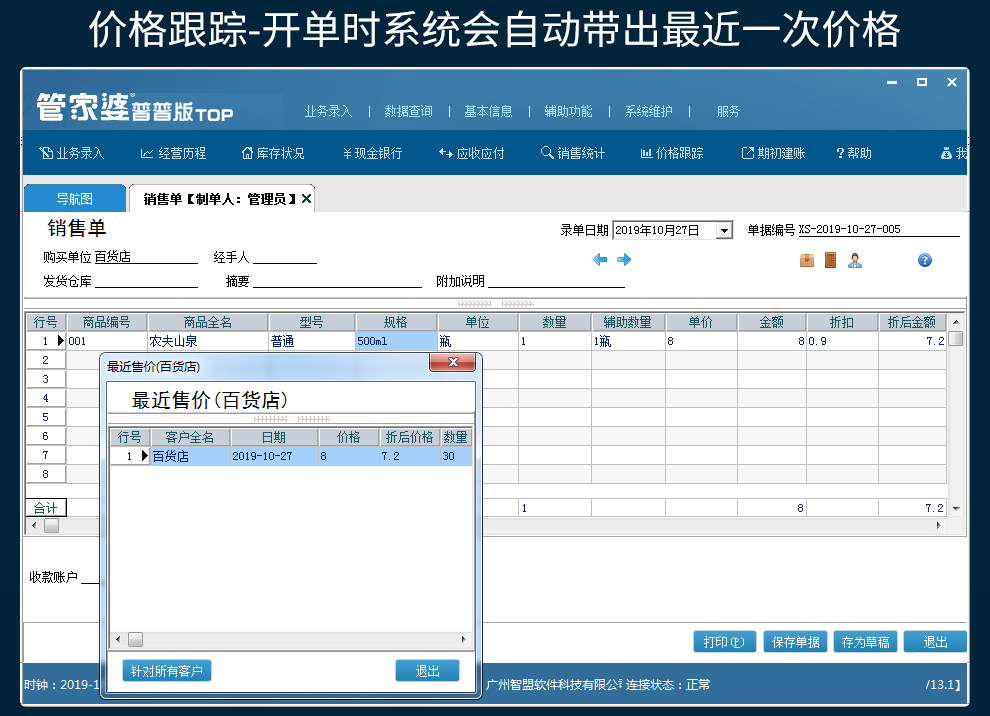Click the 经手人 input field

pyautogui.click(x=285, y=257)
